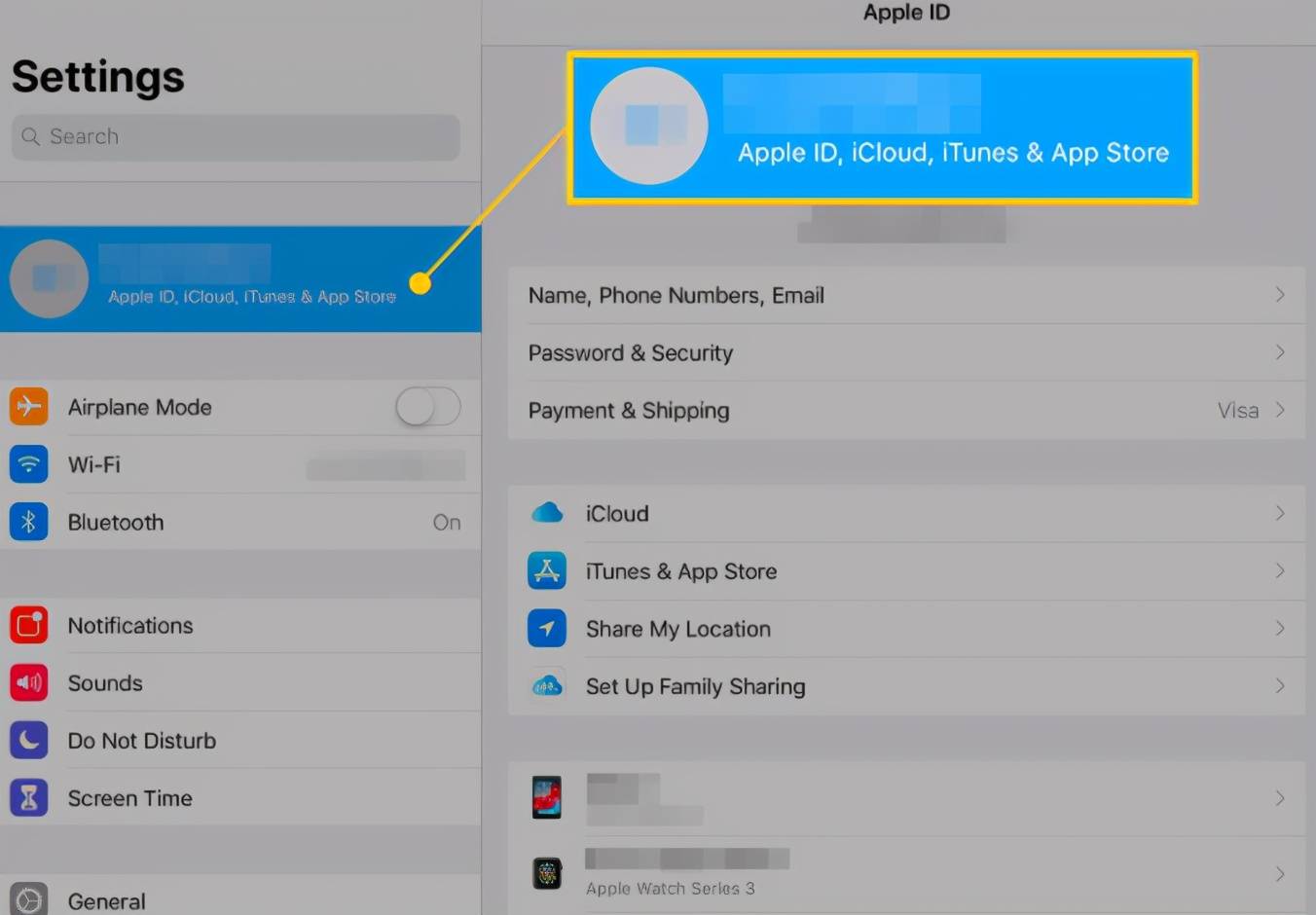Click the iCloud cloud icon
The height and width of the screenshot is (915, 1316).
[x=547, y=513]
